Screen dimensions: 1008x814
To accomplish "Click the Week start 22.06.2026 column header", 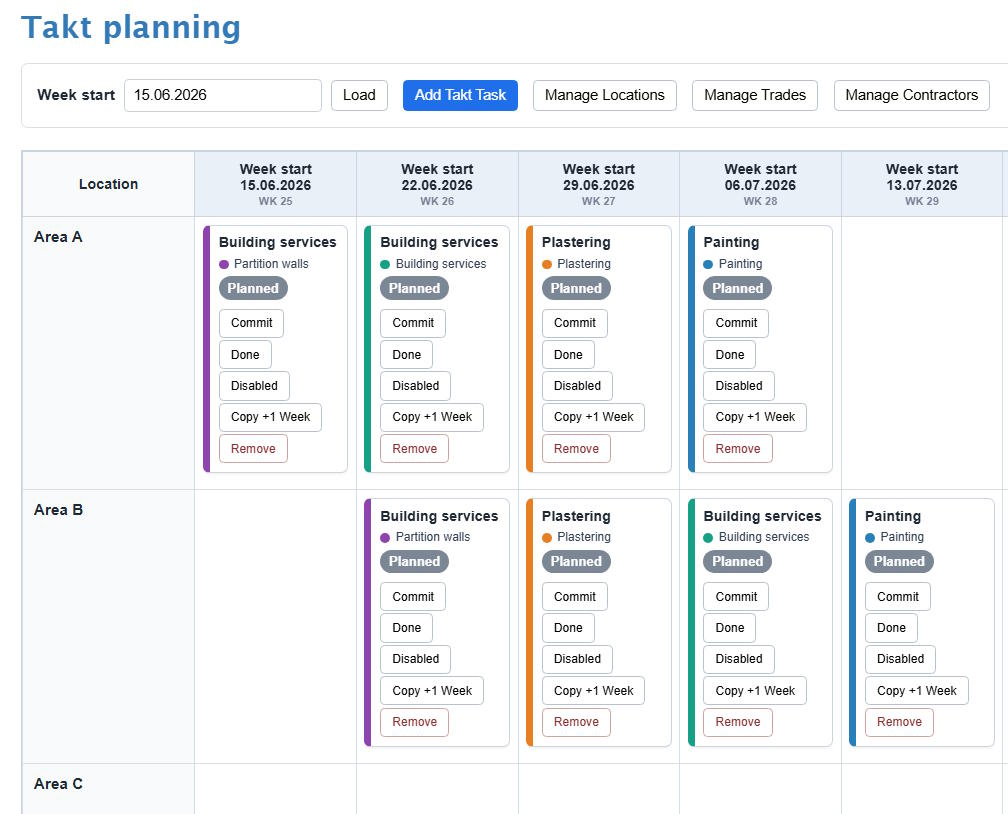I will pyautogui.click(x=437, y=185).
